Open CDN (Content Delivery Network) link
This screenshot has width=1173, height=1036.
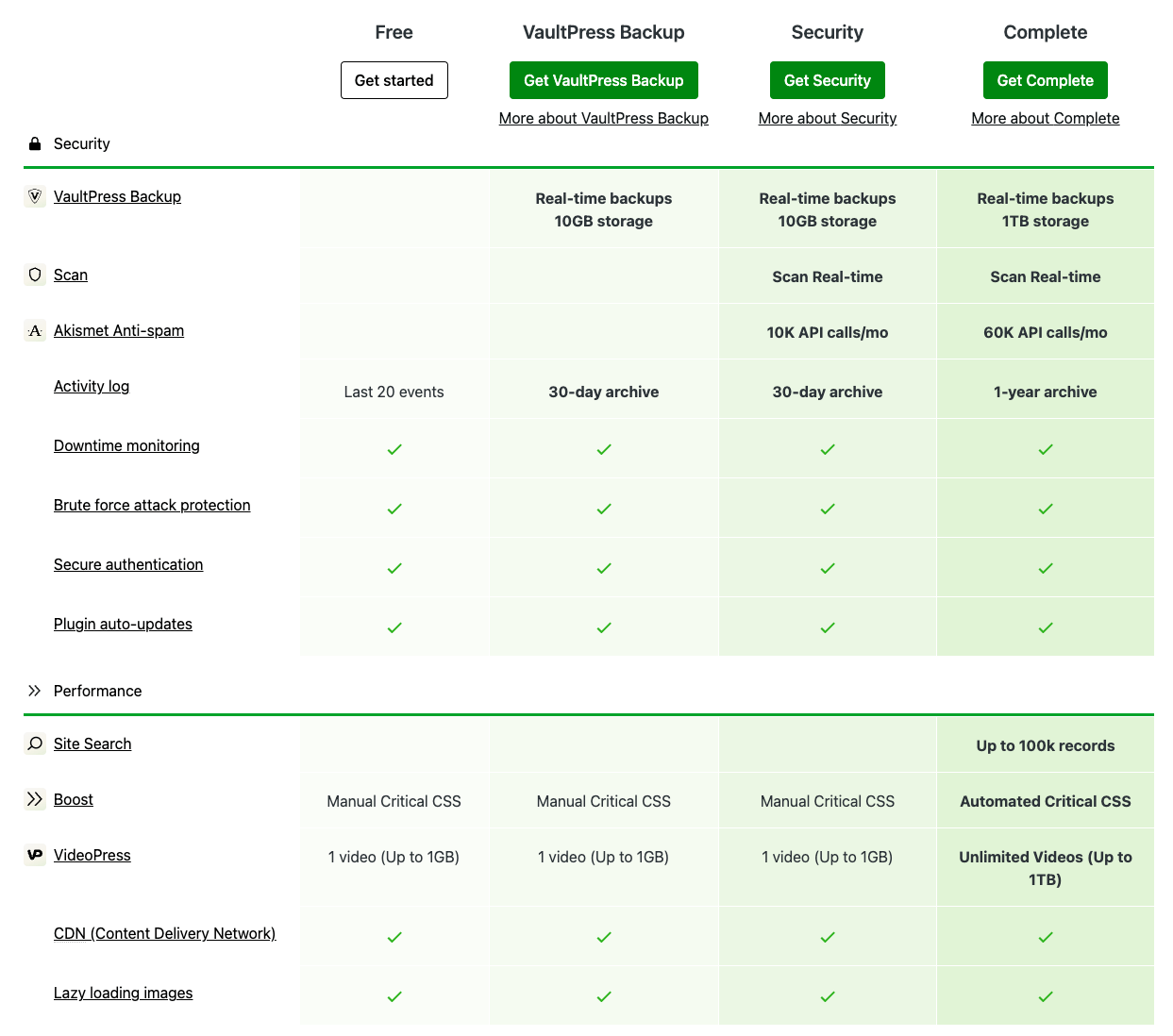[164, 933]
